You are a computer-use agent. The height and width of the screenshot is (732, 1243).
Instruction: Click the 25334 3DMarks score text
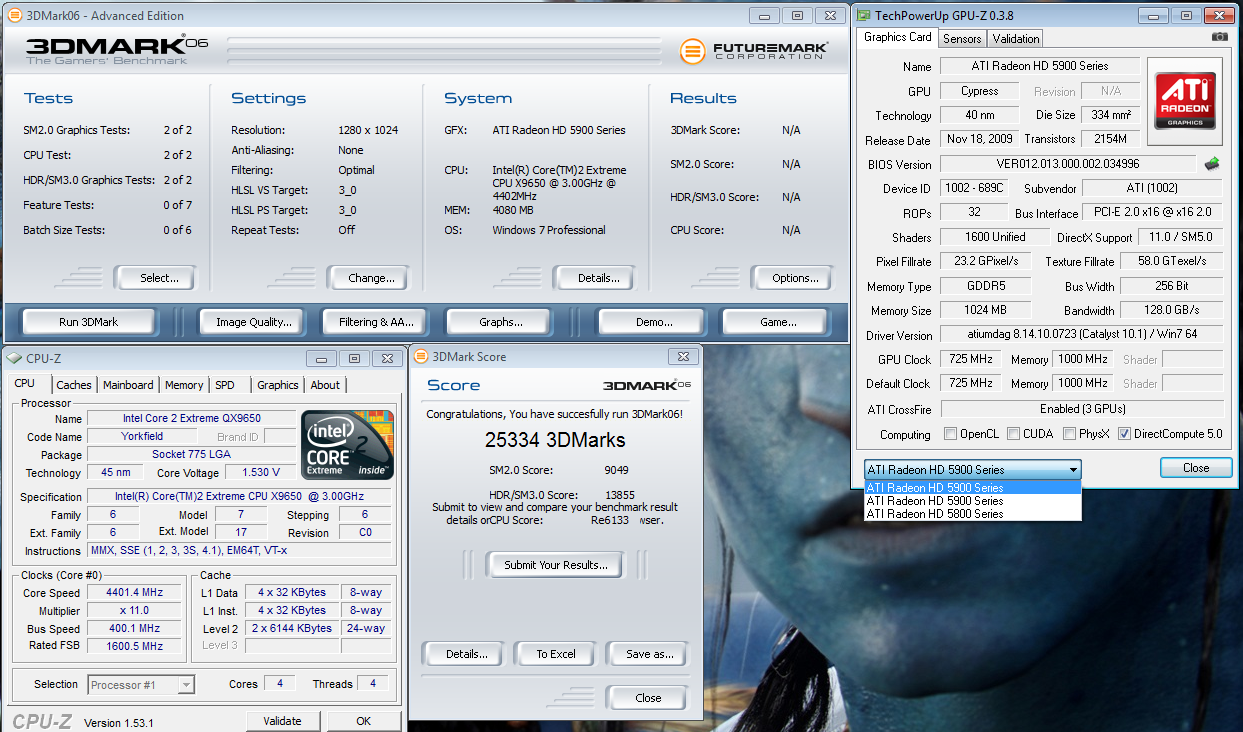coord(554,440)
